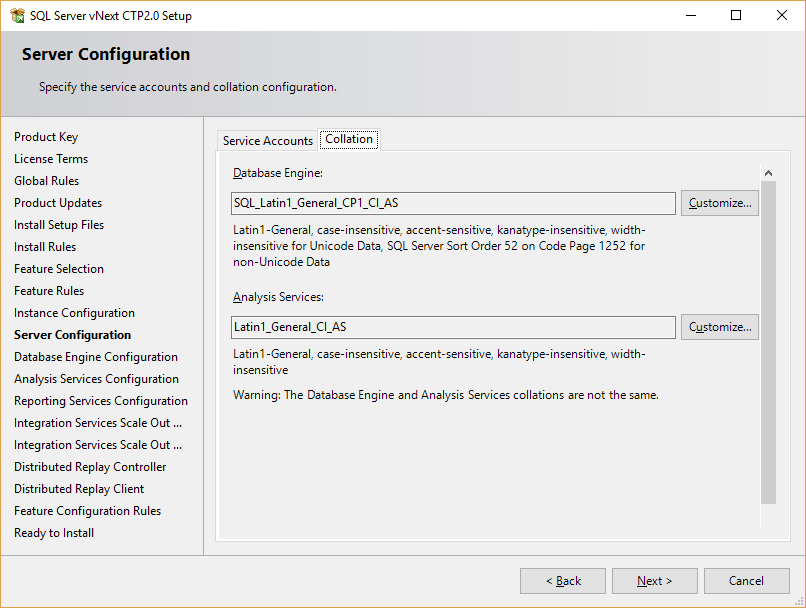Close the setup window
This screenshot has width=806, height=608.
(782, 15)
